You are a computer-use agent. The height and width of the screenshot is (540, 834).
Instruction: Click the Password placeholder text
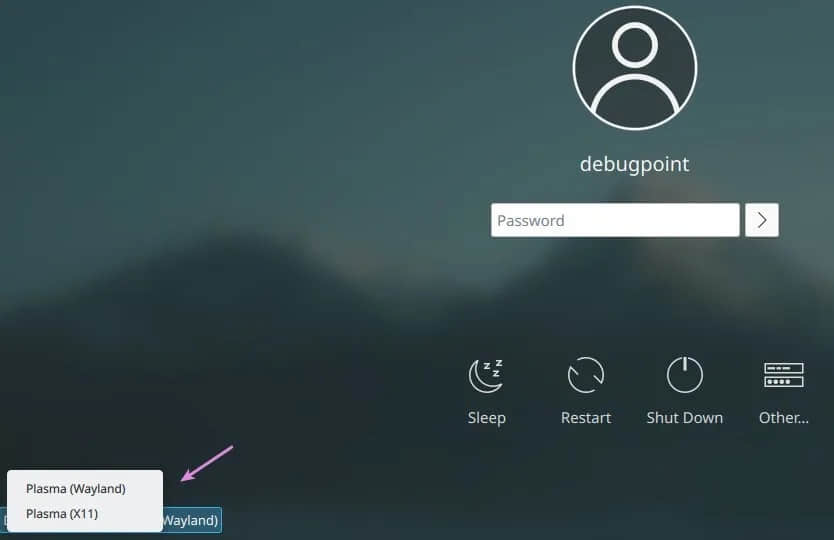[530, 221]
